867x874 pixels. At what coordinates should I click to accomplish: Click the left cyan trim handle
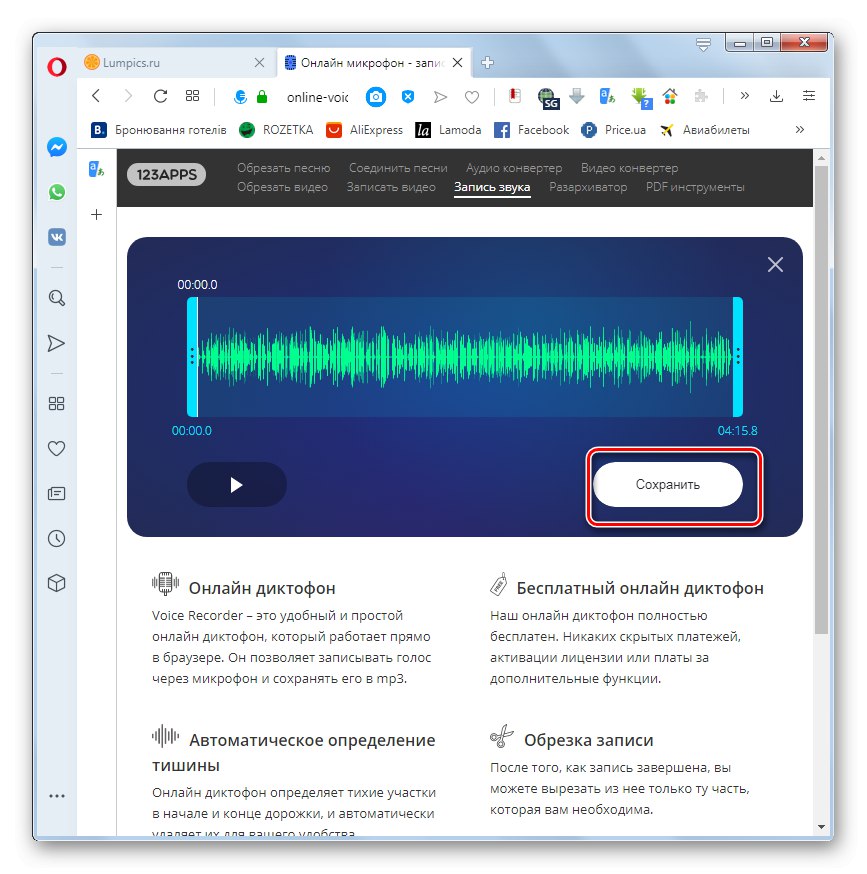click(192, 357)
